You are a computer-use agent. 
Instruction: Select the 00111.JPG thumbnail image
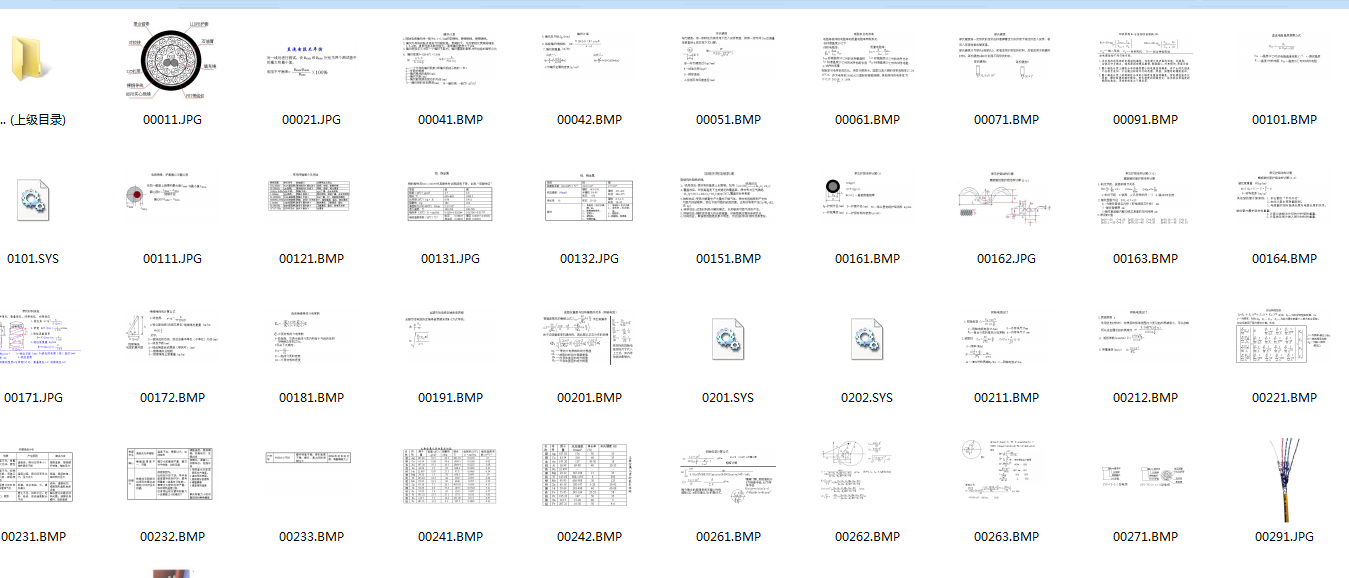click(172, 198)
